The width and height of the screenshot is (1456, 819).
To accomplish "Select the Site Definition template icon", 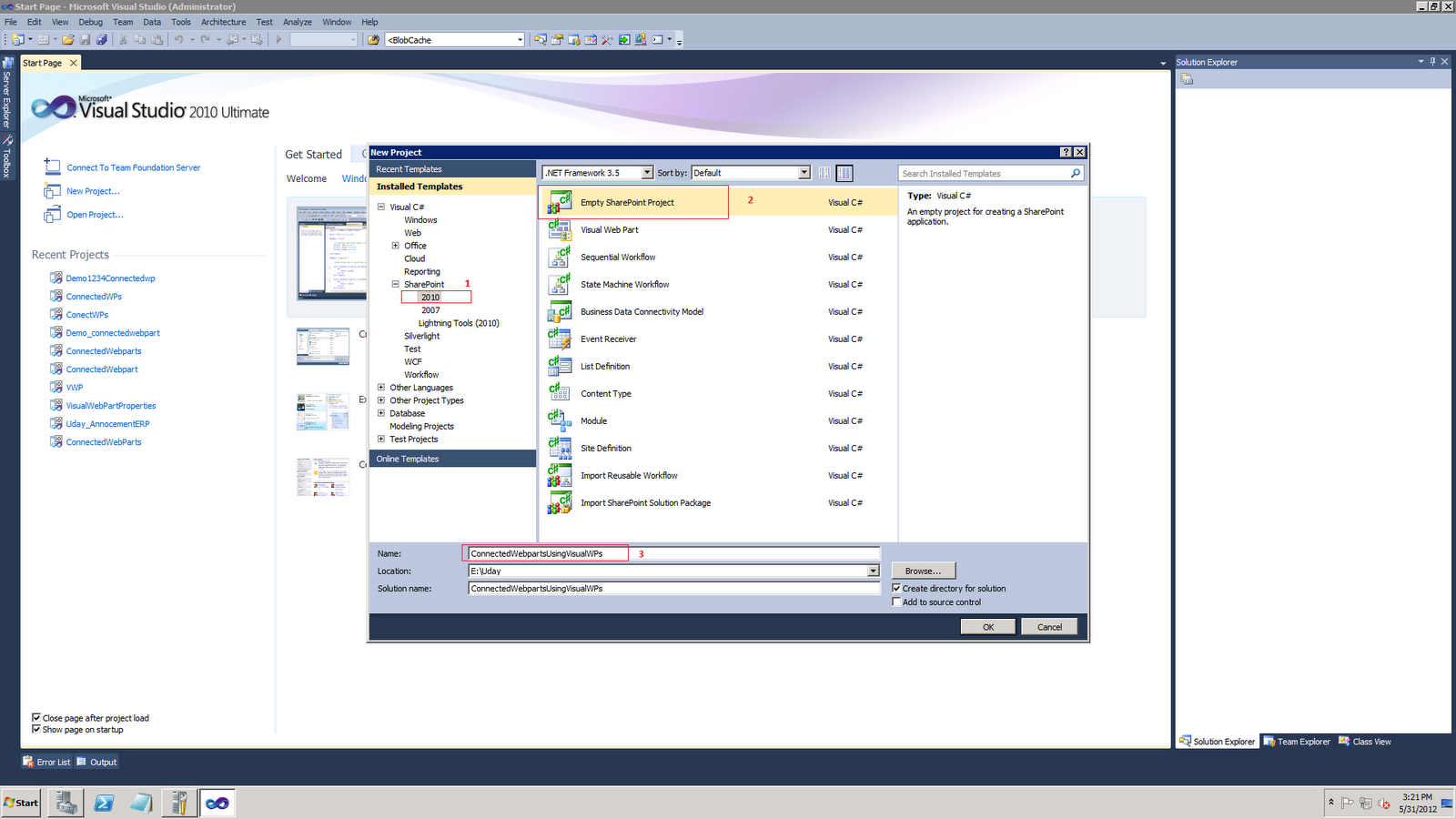I will coord(559,448).
